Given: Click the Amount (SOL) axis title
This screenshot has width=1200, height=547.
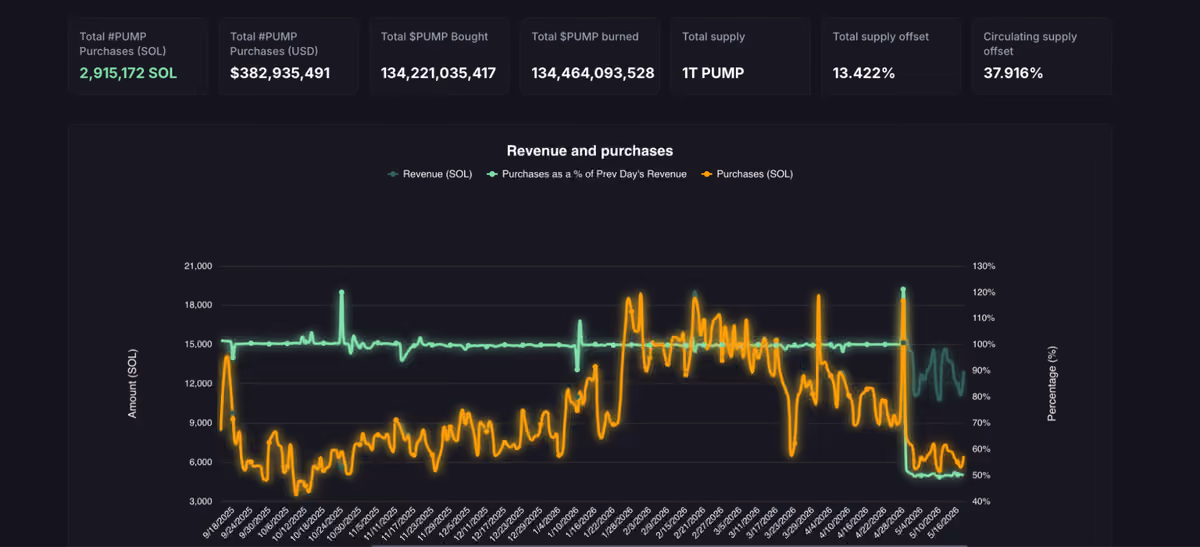Looking at the screenshot, I should point(133,383).
